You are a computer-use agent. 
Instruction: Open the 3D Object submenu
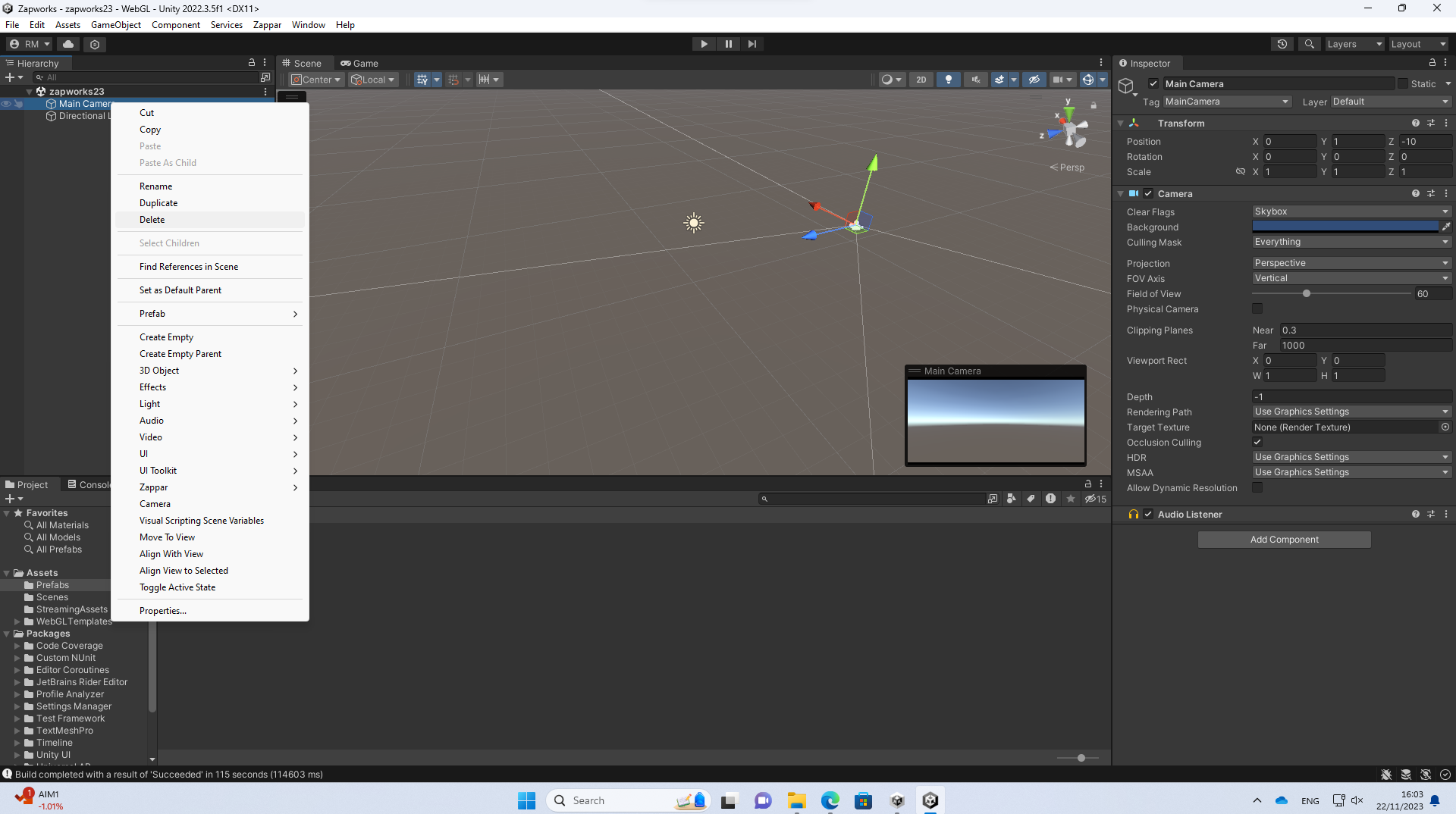click(210, 371)
